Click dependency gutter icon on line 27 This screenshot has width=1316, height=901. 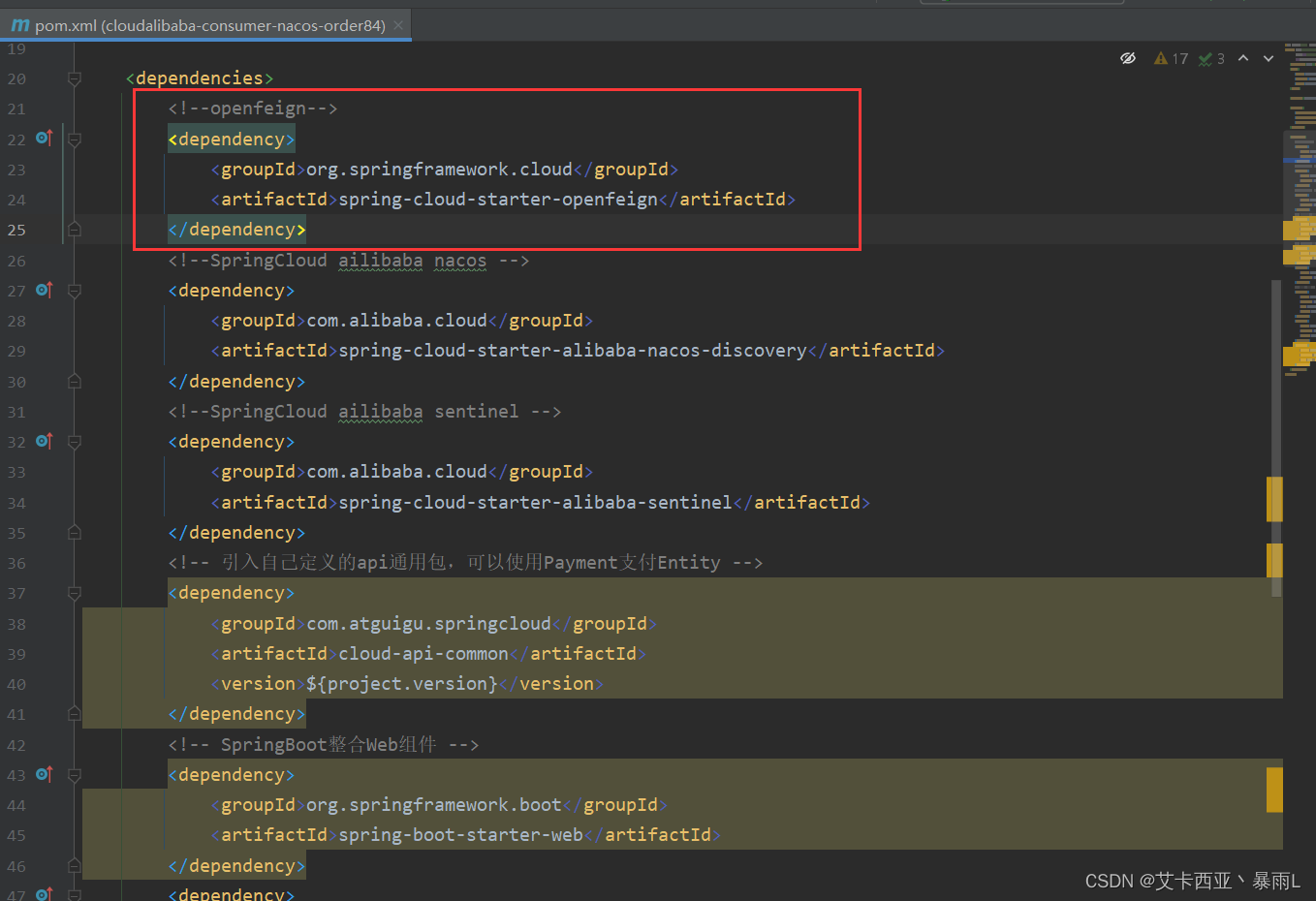point(44,290)
